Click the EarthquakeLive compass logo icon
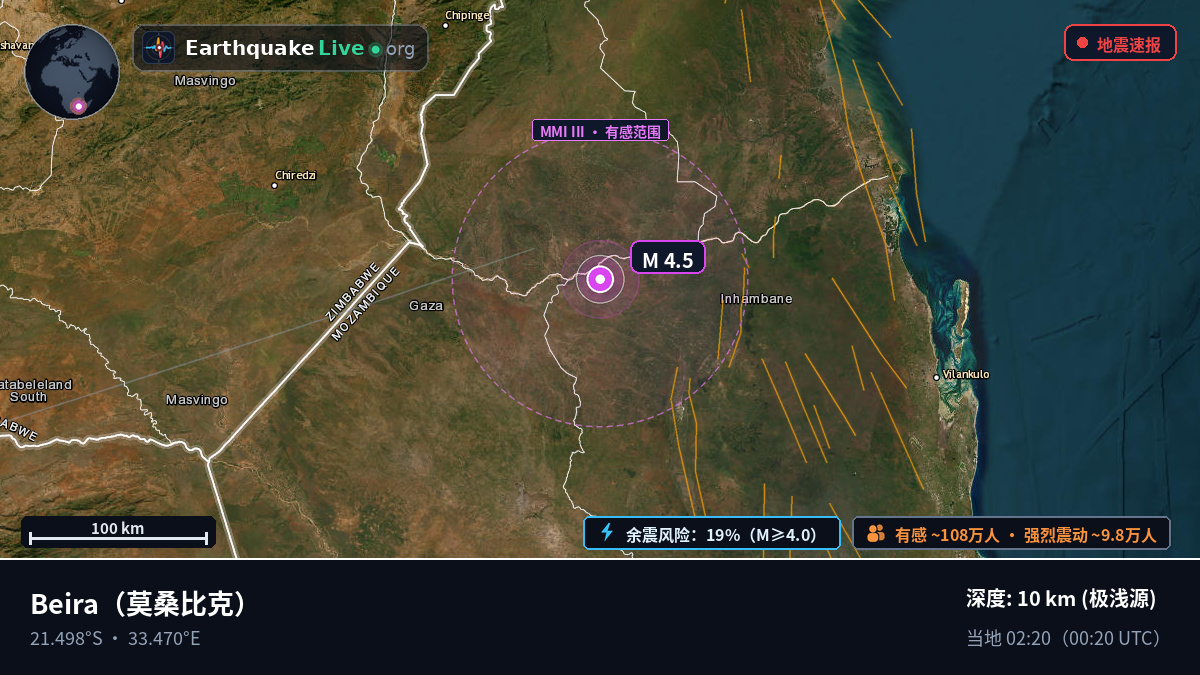The height and width of the screenshot is (675, 1200). 158,48
